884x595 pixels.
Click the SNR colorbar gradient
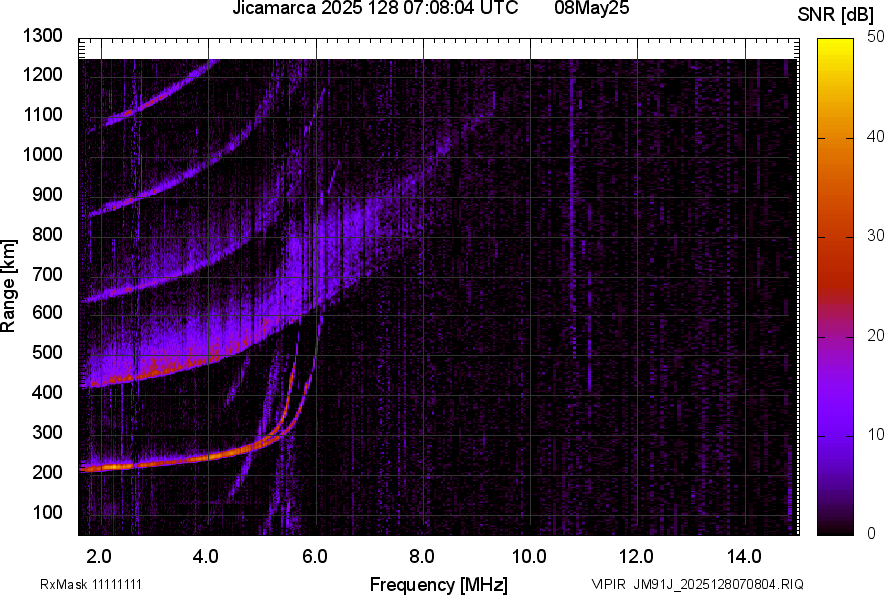(x=835, y=287)
